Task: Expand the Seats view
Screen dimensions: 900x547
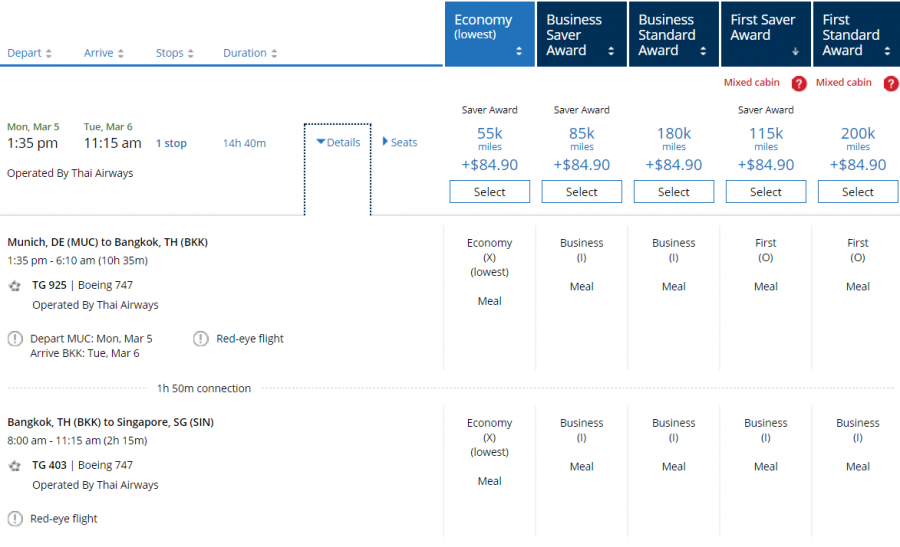Action: 400,142
